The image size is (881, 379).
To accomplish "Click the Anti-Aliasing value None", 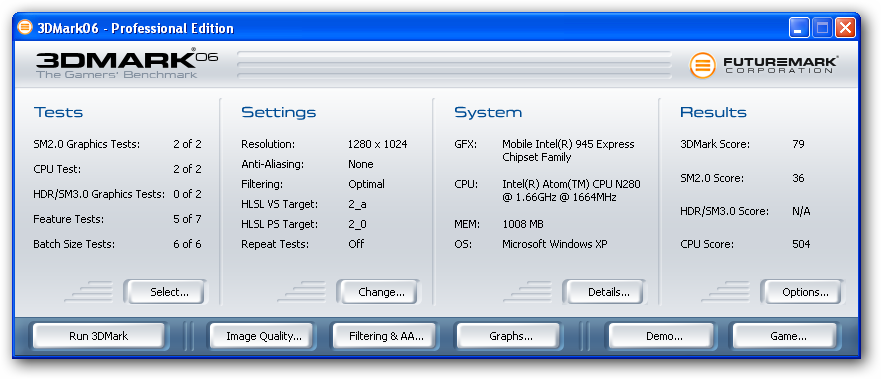I will tap(361, 165).
